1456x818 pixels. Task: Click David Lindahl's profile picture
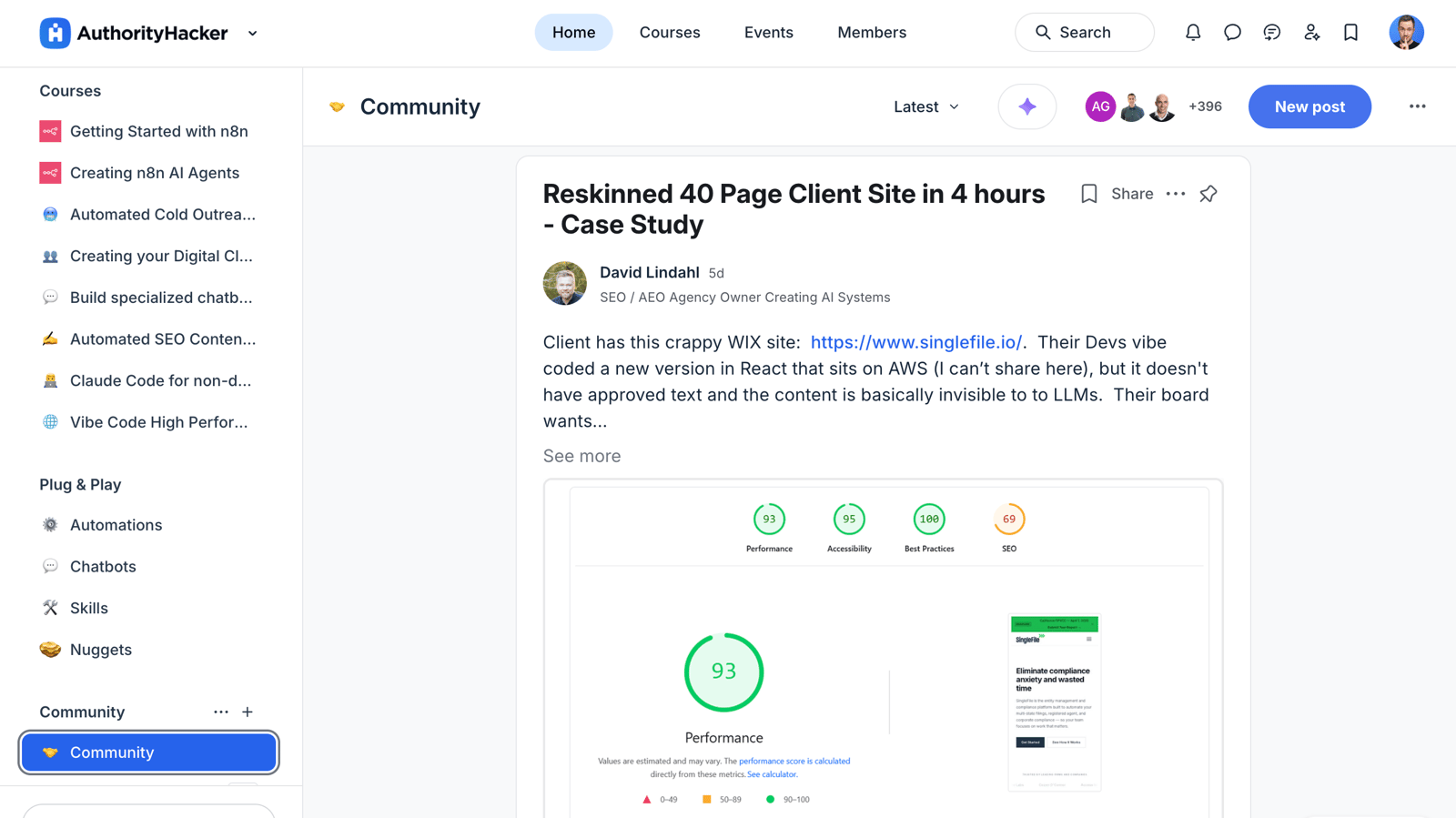coord(565,283)
